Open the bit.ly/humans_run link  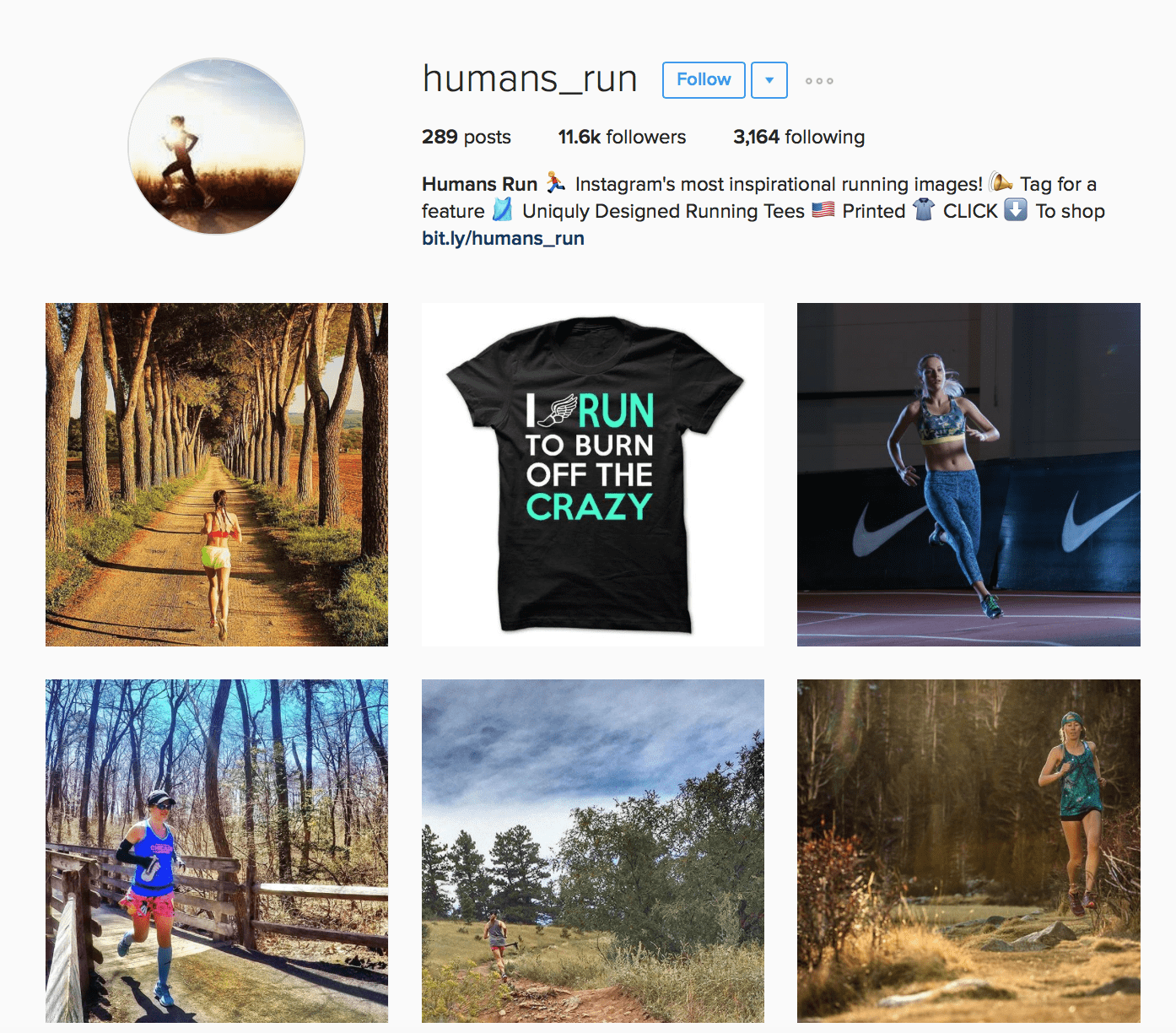[503, 238]
